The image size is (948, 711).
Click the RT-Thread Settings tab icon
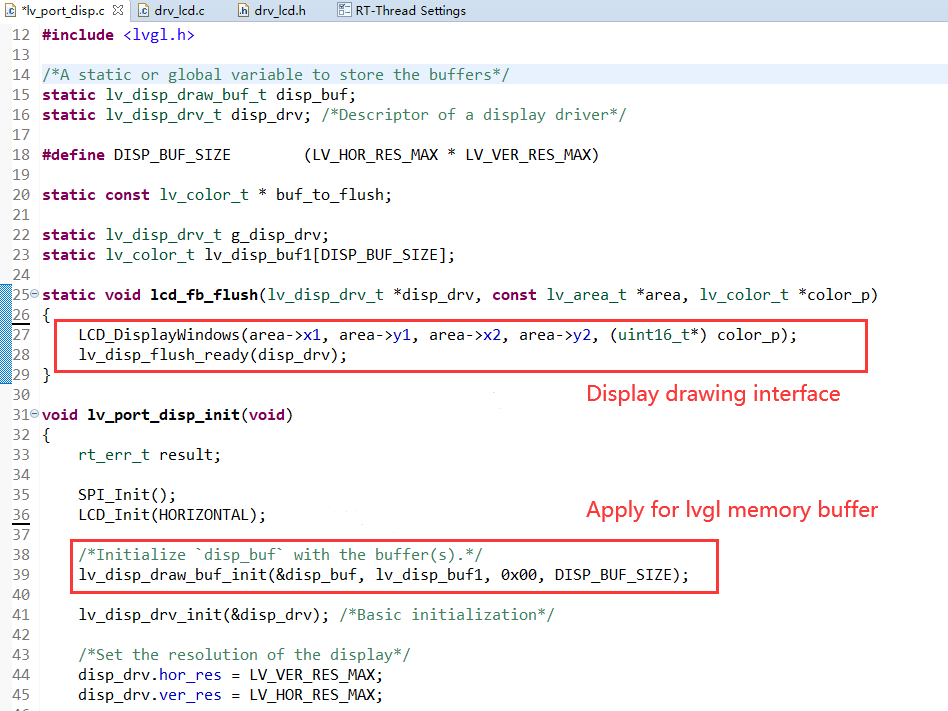pyautogui.click(x=345, y=11)
